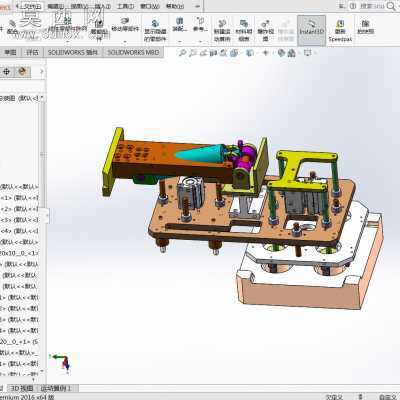Open the 视图(V) menu
The height and width of the screenshot is (400, 400).
[79, 6]
